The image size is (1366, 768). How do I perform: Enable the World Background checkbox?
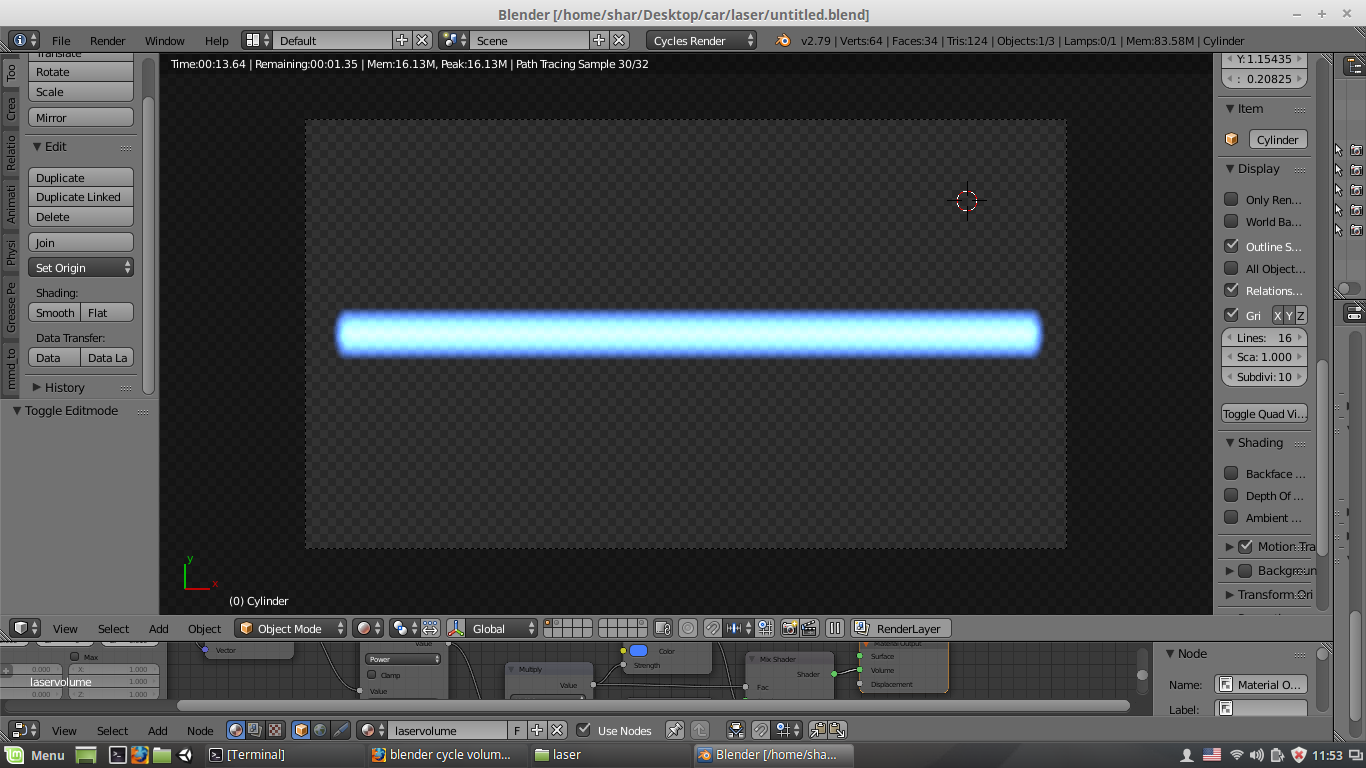(x=1231, y=222)
